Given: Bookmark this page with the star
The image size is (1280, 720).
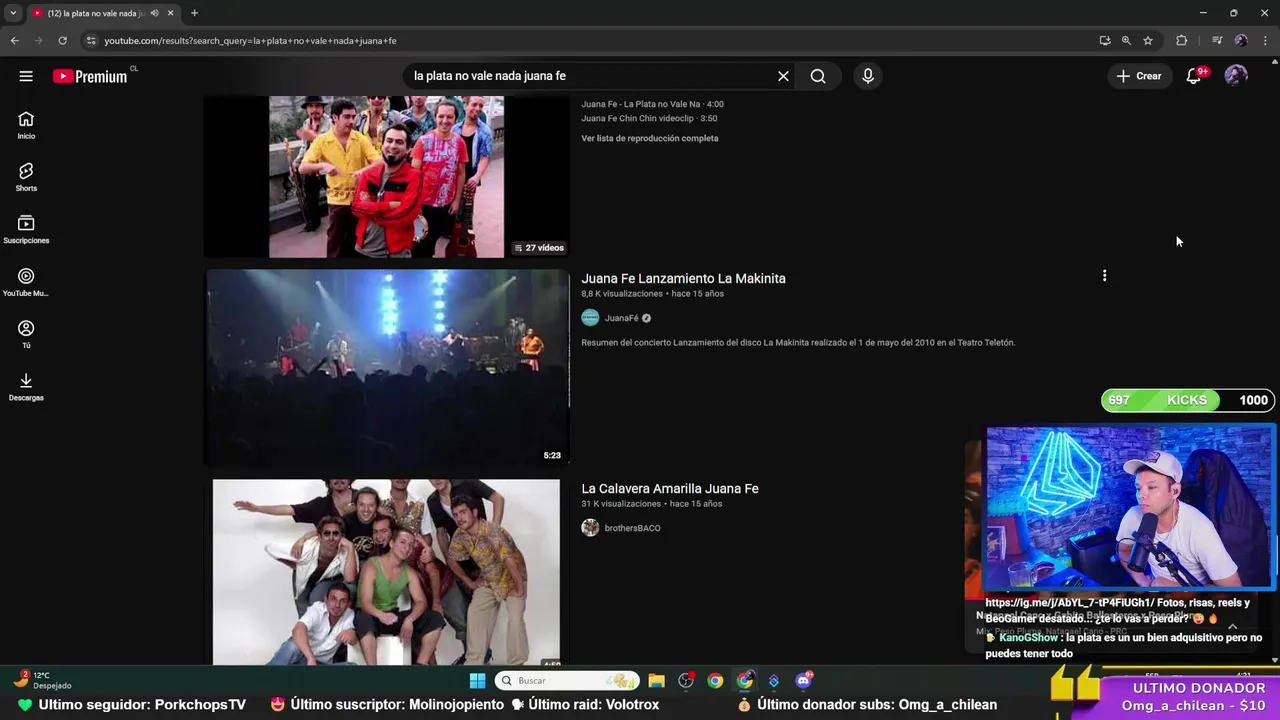Looking at the screenshot, I should (1148, 40).
